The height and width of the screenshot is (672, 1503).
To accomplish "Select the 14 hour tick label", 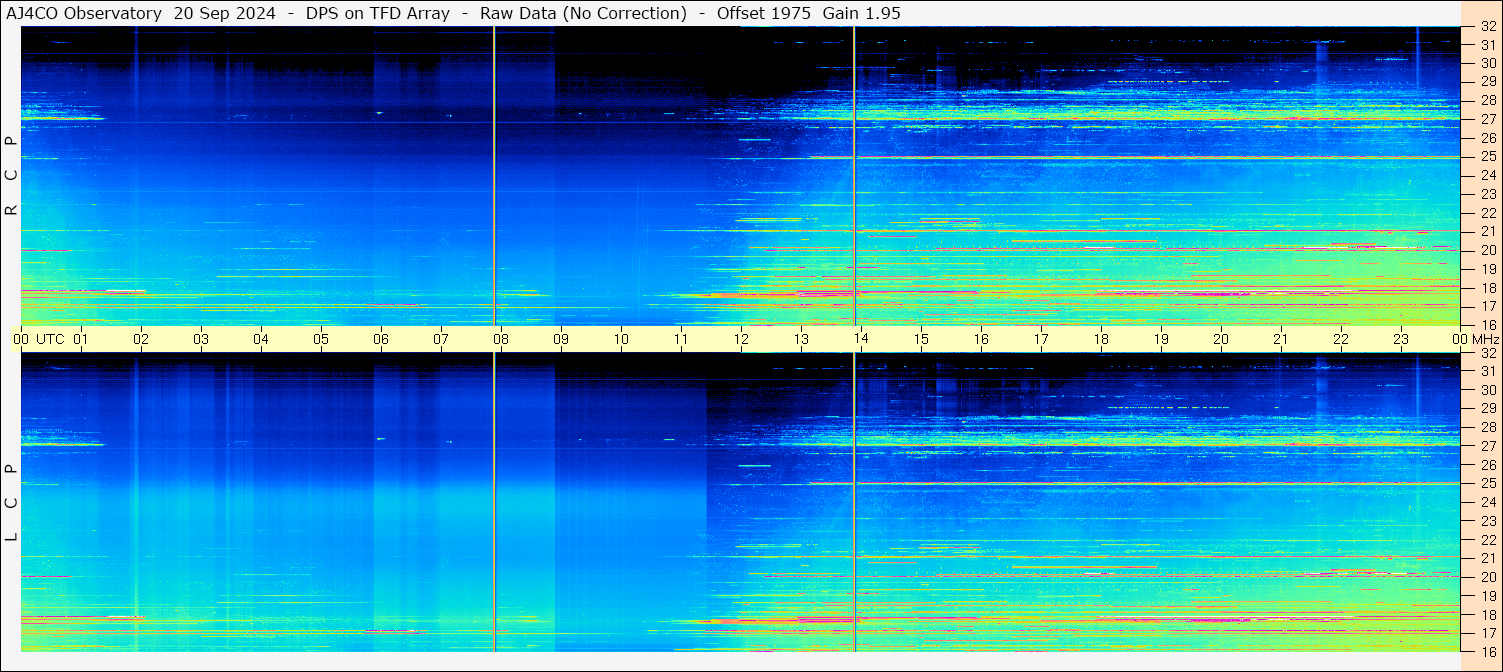I will click(861, 339).
